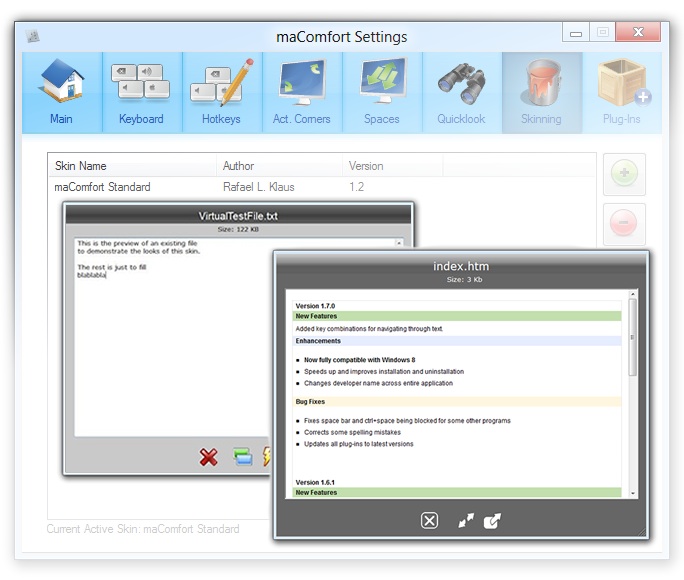Click scroll down arrow in index.htm preview
The height and width of the screenshot is (580, 684).
tap(633, 494)
